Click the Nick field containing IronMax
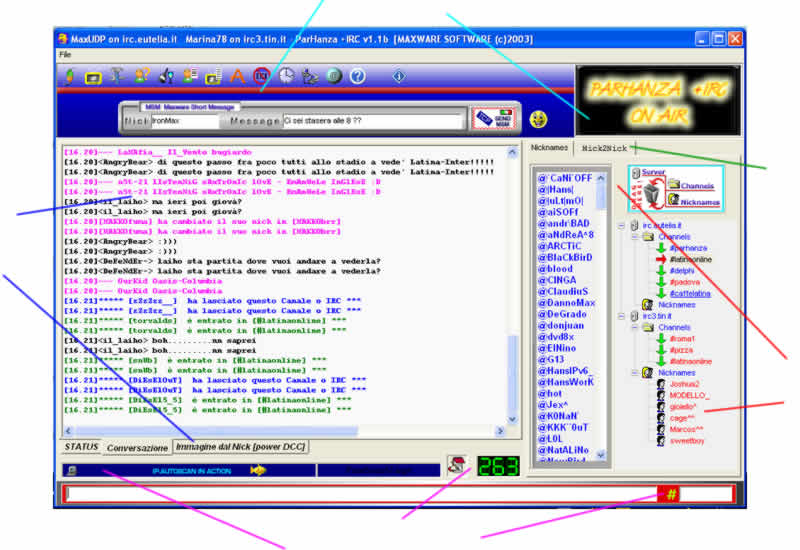The height and width of the screenshot is (550, 800). (185, 121)
